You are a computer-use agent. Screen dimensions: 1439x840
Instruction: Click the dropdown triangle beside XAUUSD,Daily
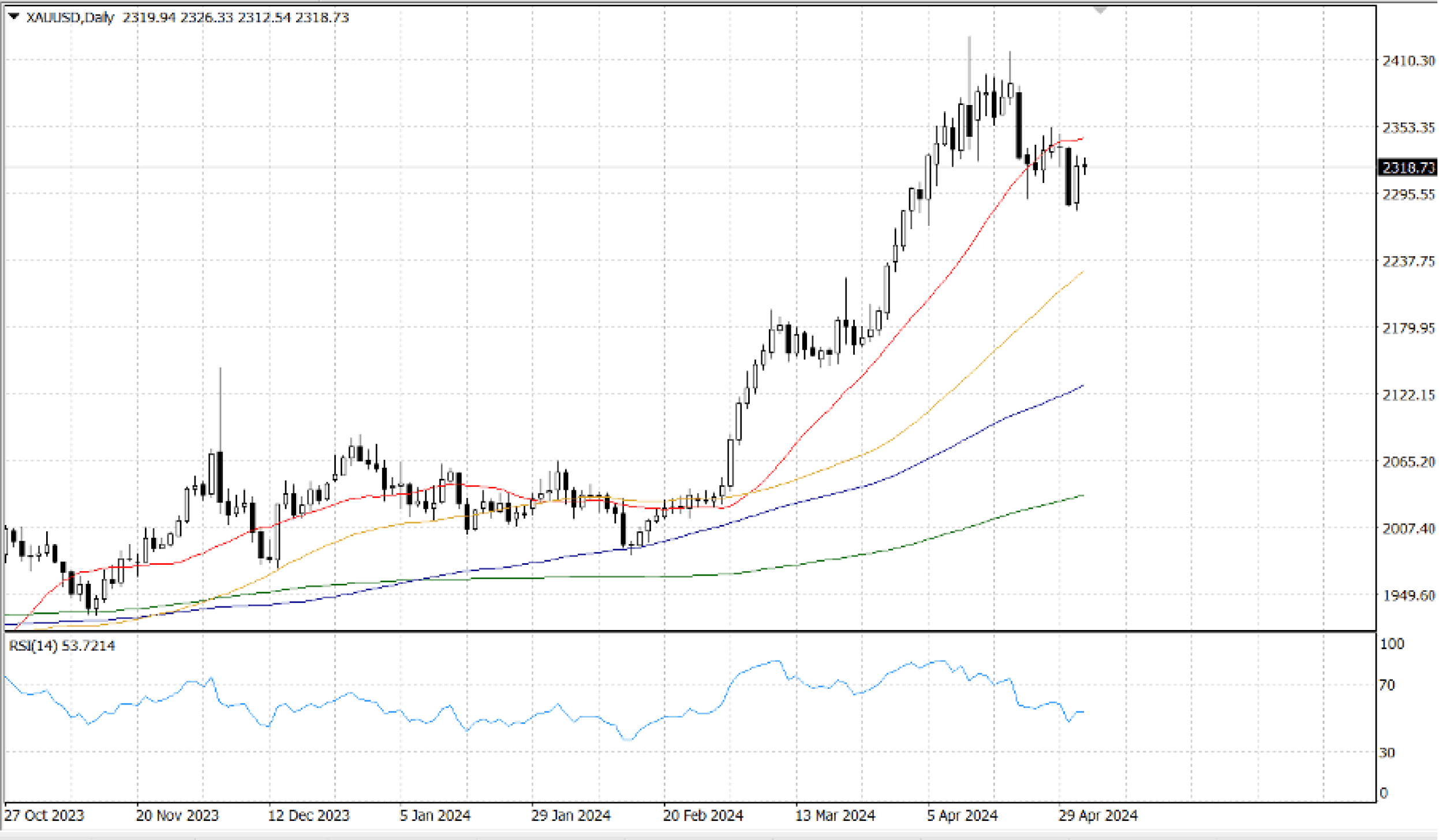tap(14, 17)
